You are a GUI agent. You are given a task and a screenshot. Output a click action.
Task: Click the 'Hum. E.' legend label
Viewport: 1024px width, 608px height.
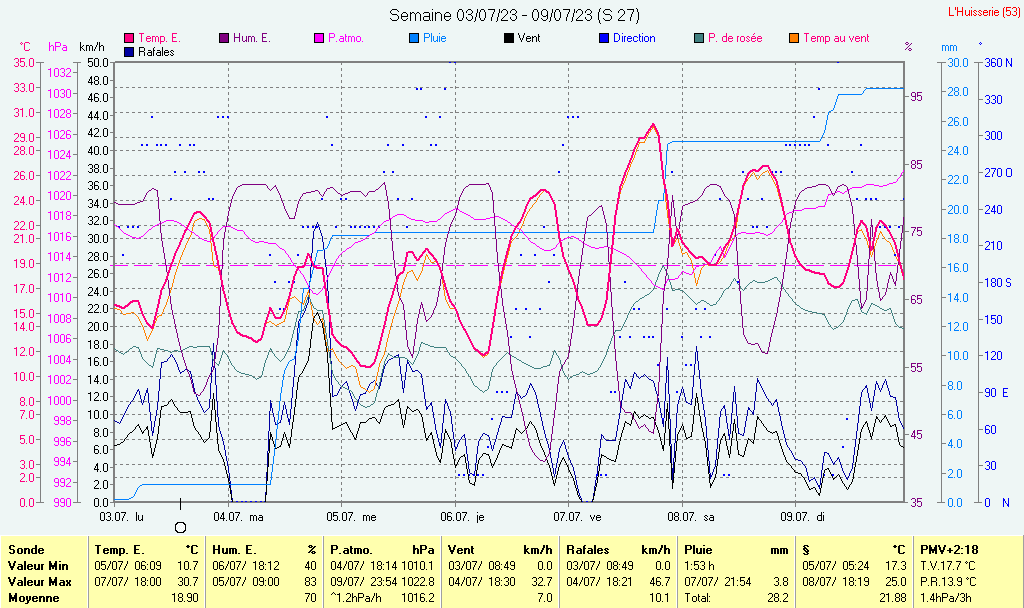coord(251,39)
